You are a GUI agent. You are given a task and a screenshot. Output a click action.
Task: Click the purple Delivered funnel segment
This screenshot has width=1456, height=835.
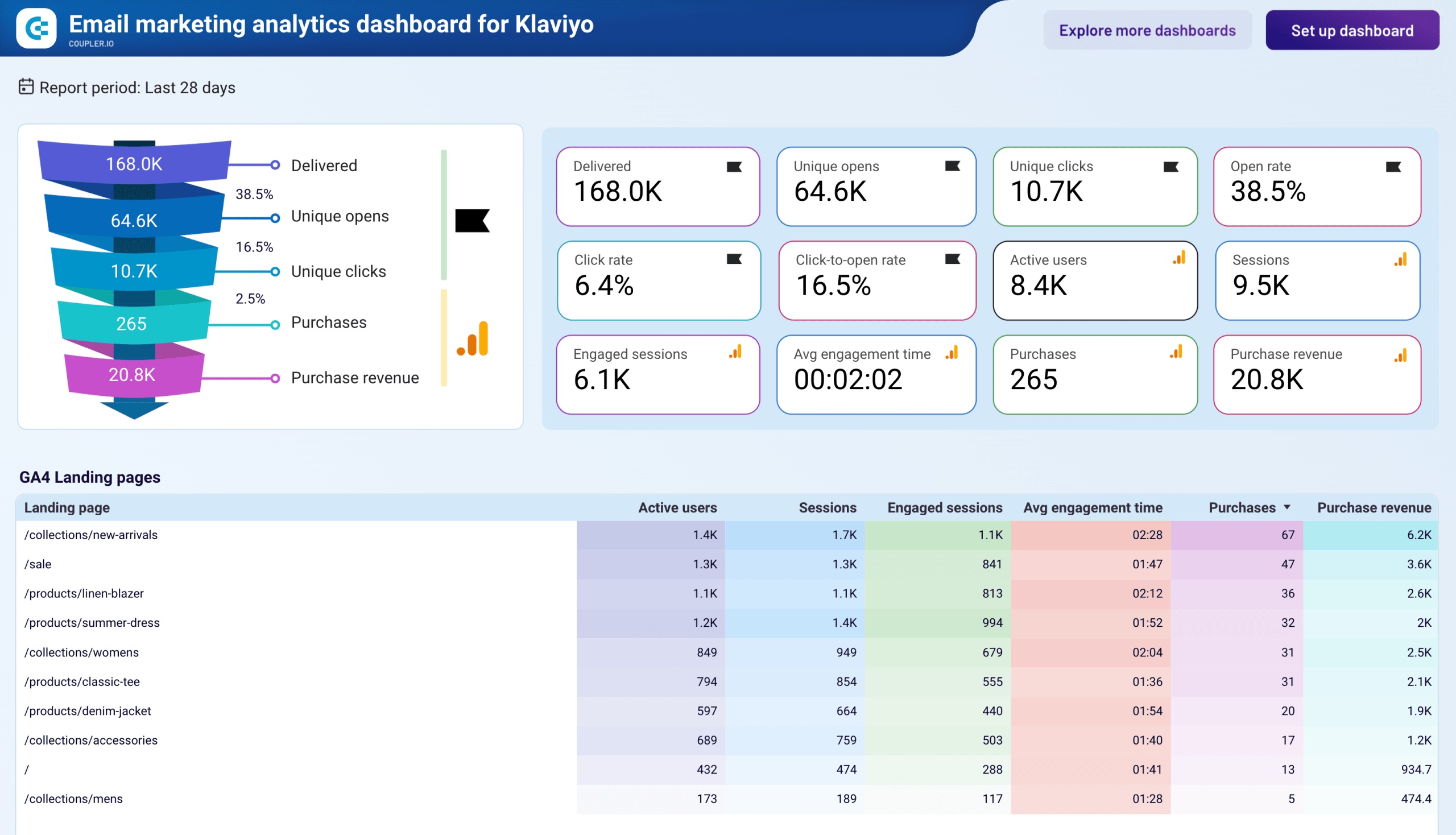(134, 163)
